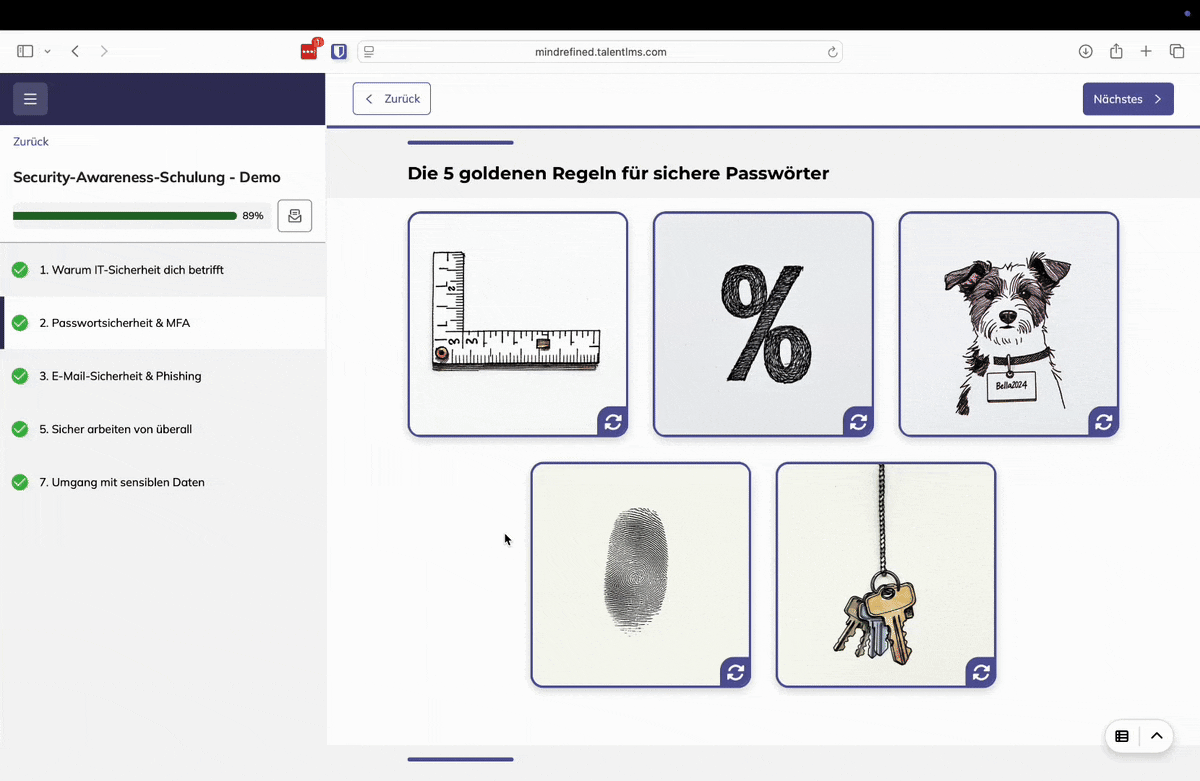
Task: Open the Safari sidebar dropdown arrow
Action: tap(47, 52)
